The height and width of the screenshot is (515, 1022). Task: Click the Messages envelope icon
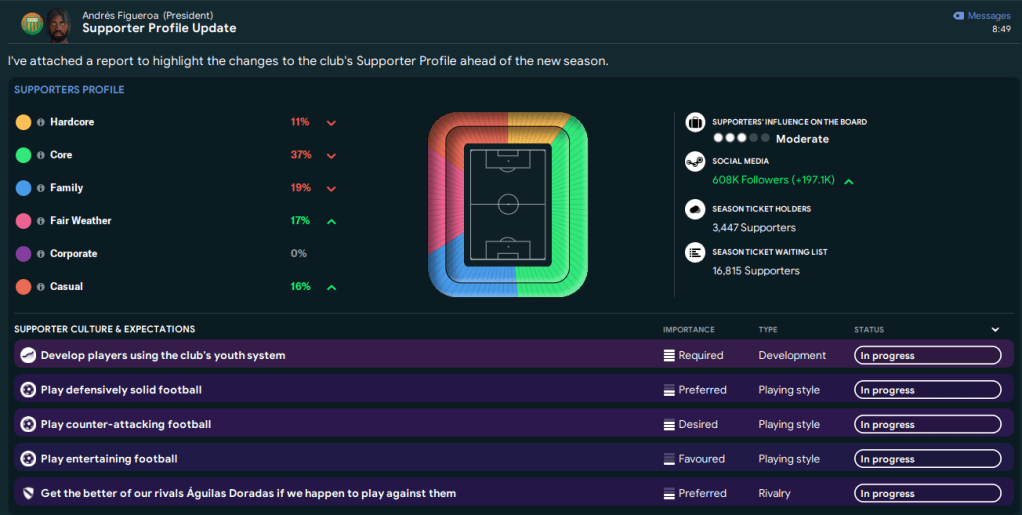click(x=958, y=16)
